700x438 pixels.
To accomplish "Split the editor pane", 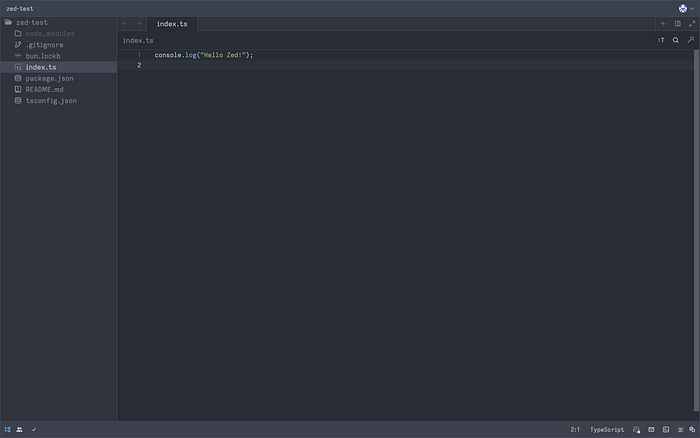I will [677, 24].
